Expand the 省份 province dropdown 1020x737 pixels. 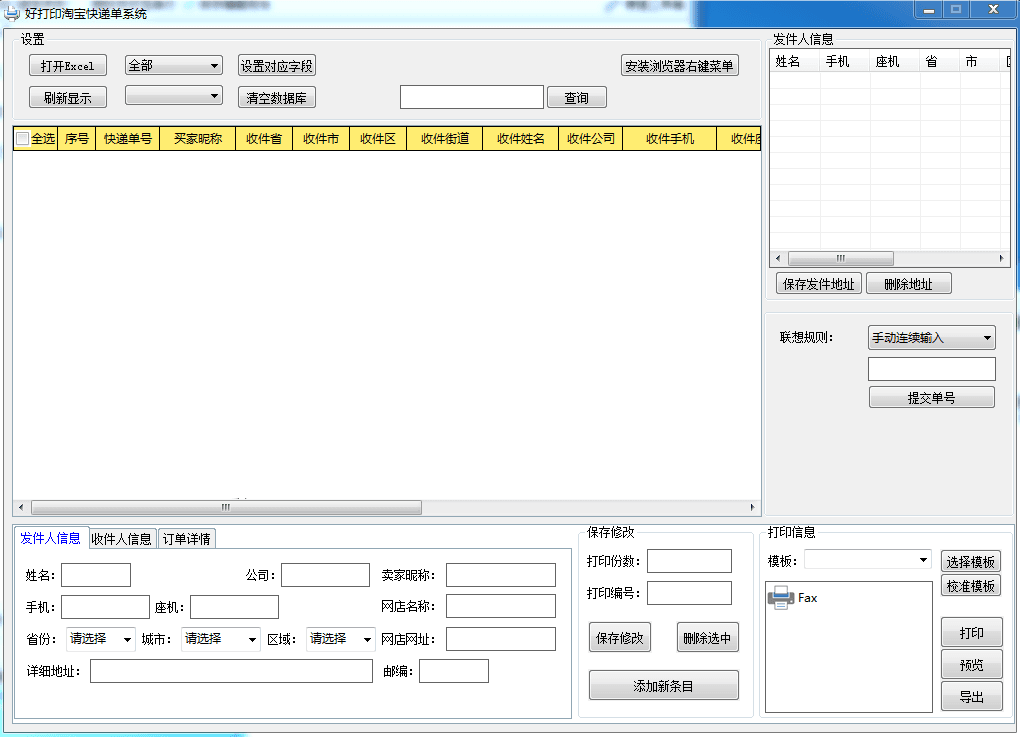tap(100, 639)
